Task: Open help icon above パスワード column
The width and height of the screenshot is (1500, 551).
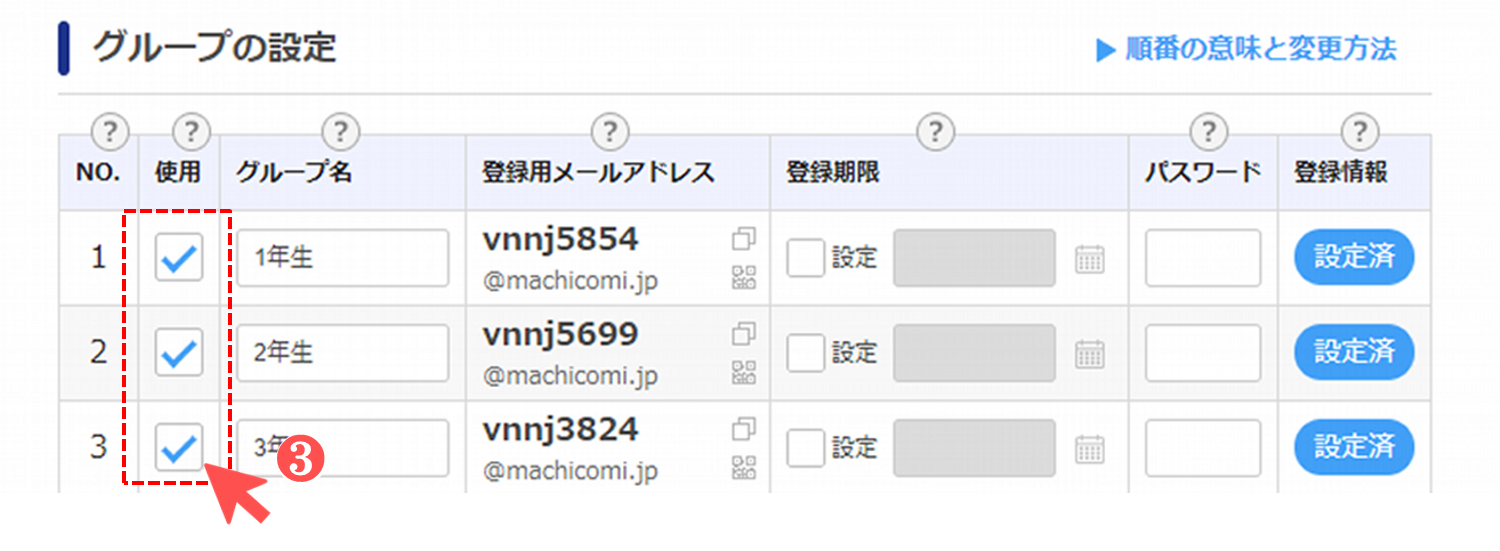Action: coord(1208,130)
